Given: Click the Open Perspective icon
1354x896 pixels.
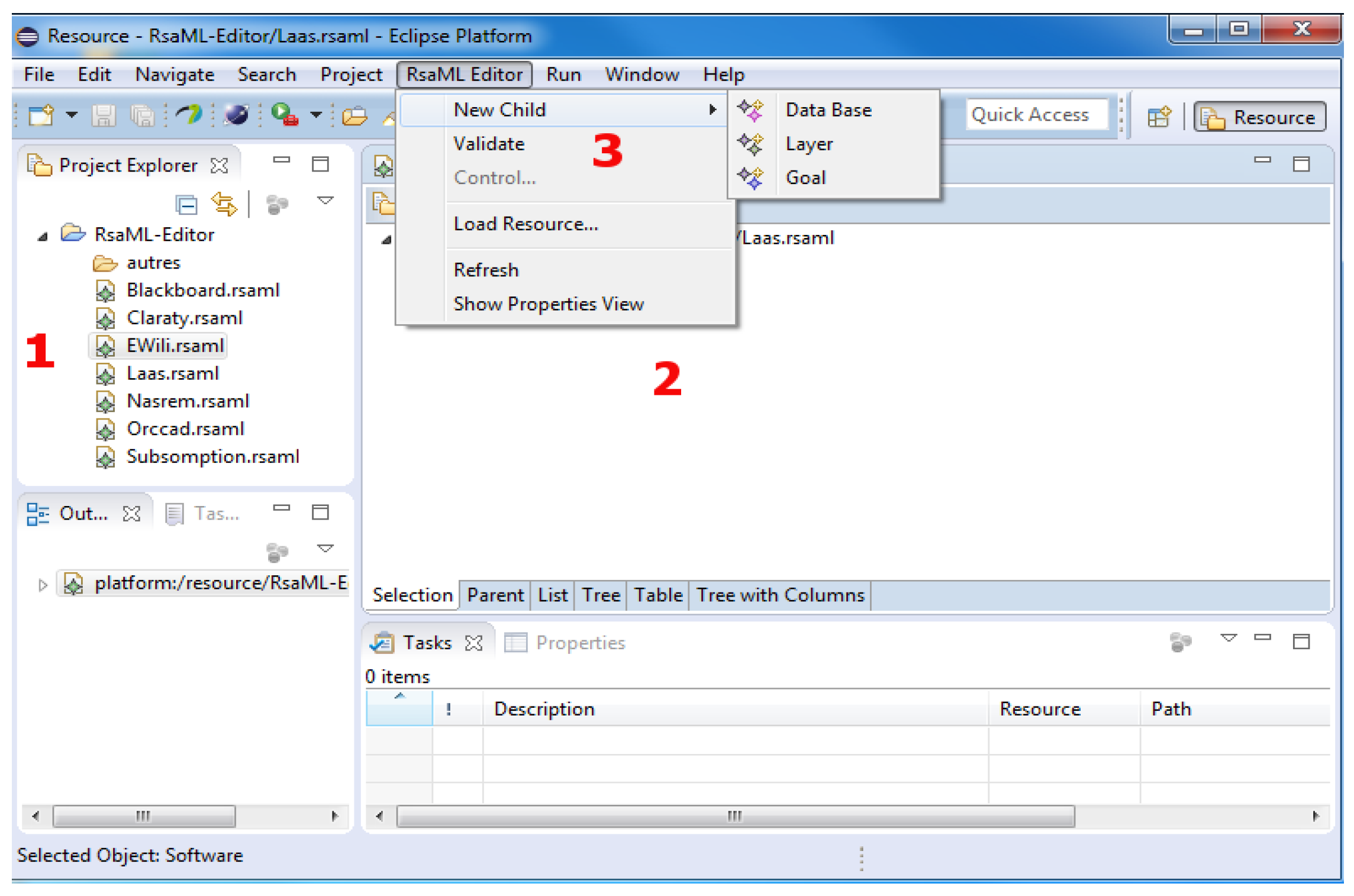Looking at the screenshot, I should click(1158, 117).
